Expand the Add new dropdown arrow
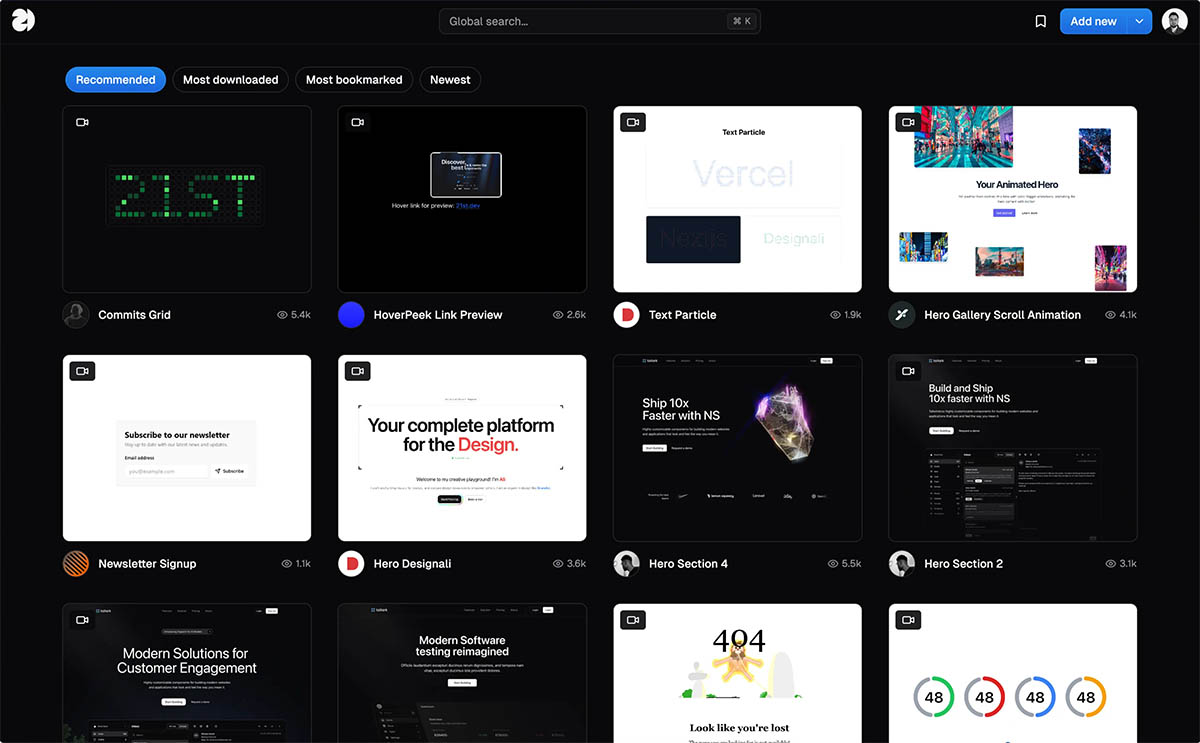 click(1140, 21)
